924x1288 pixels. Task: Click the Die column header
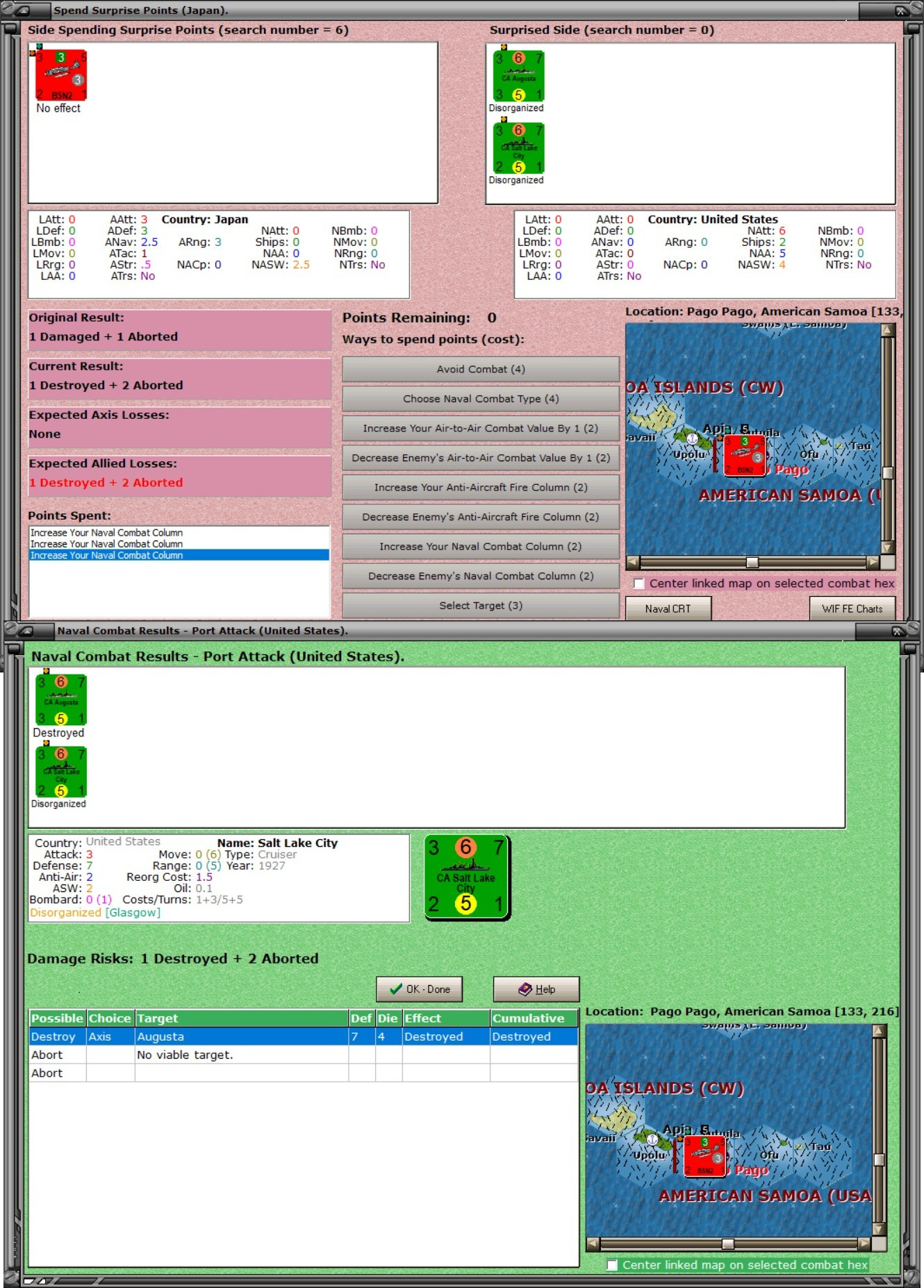pyautogui.click(x=388, y=1018)
